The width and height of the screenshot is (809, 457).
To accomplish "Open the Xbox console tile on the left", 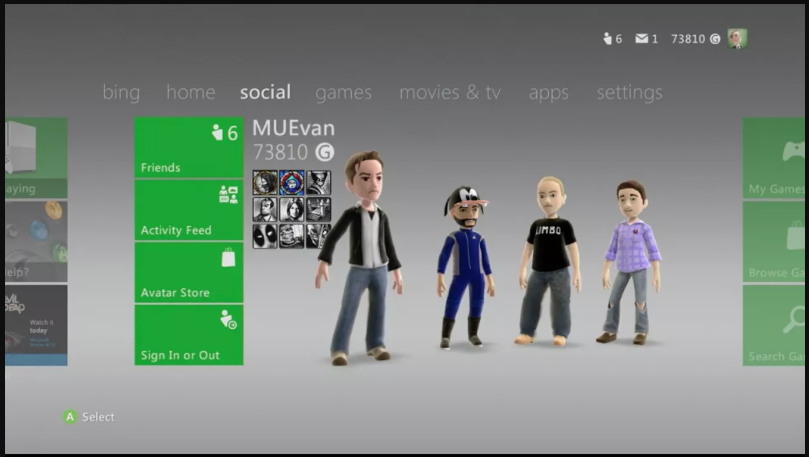I will tap(36, 158).
